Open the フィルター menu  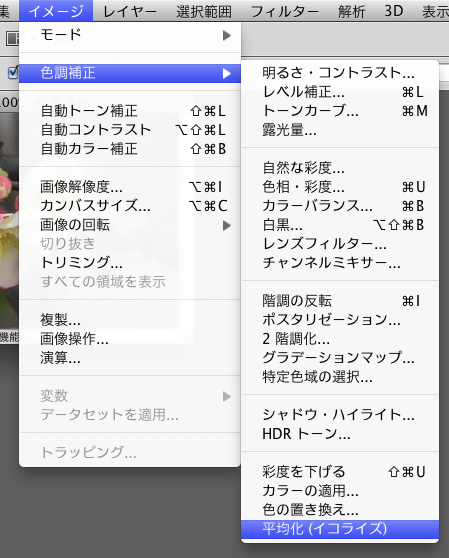(x=285, y=11)
